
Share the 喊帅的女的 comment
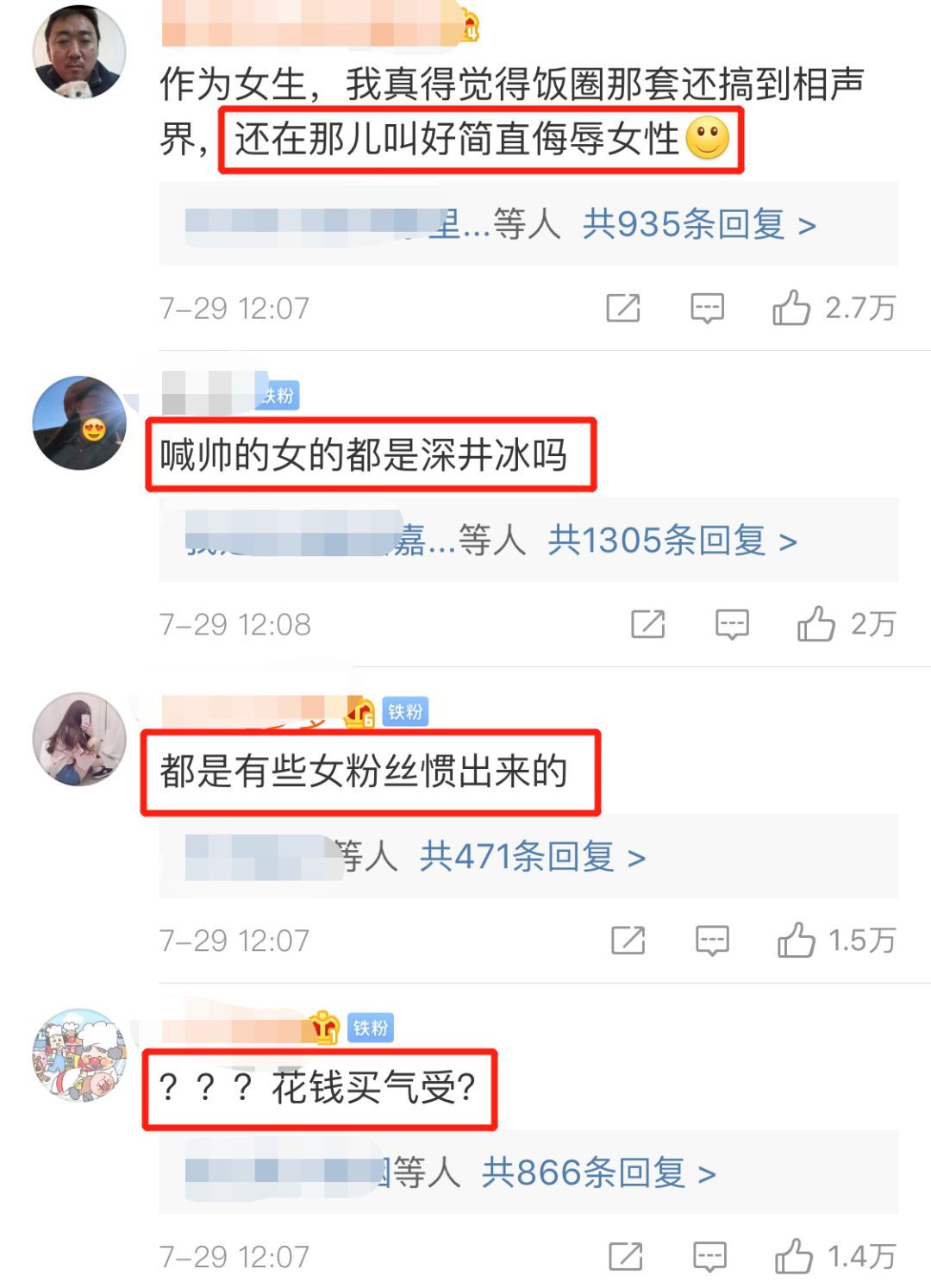(x=648, y=624)
